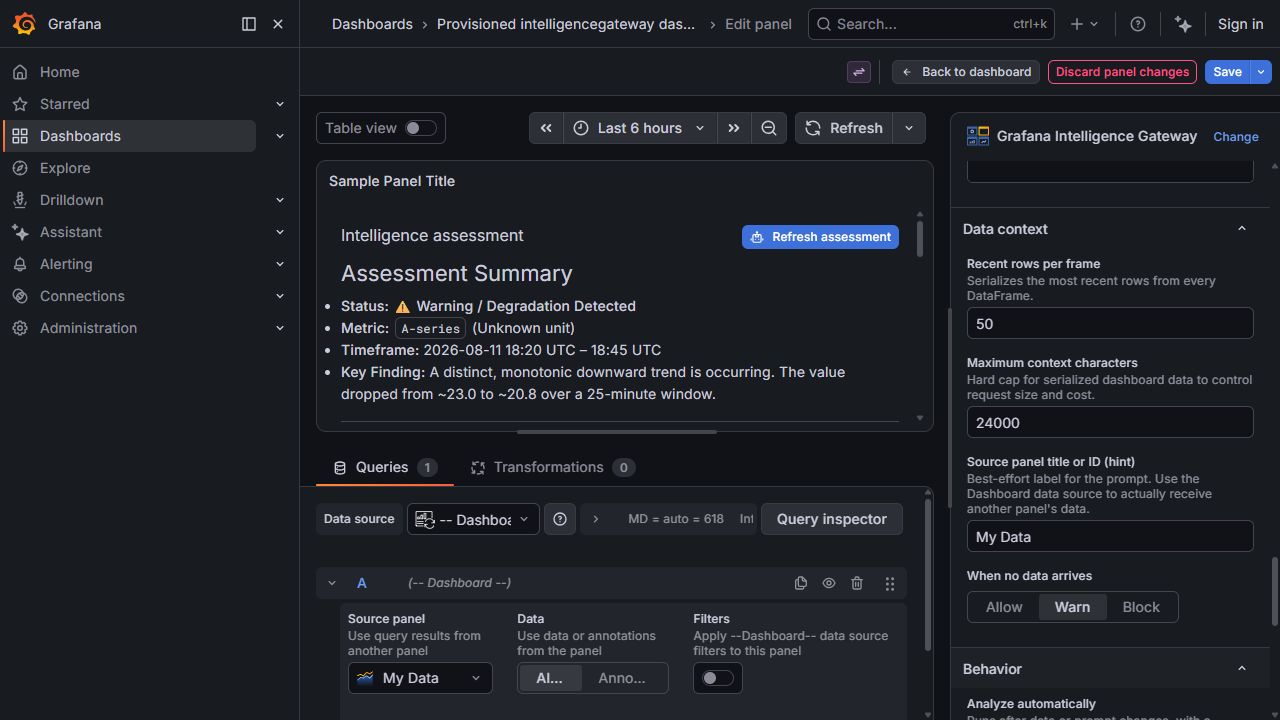
Task: Open the Data source picker dropdown
Action: (x=473, y=519)
